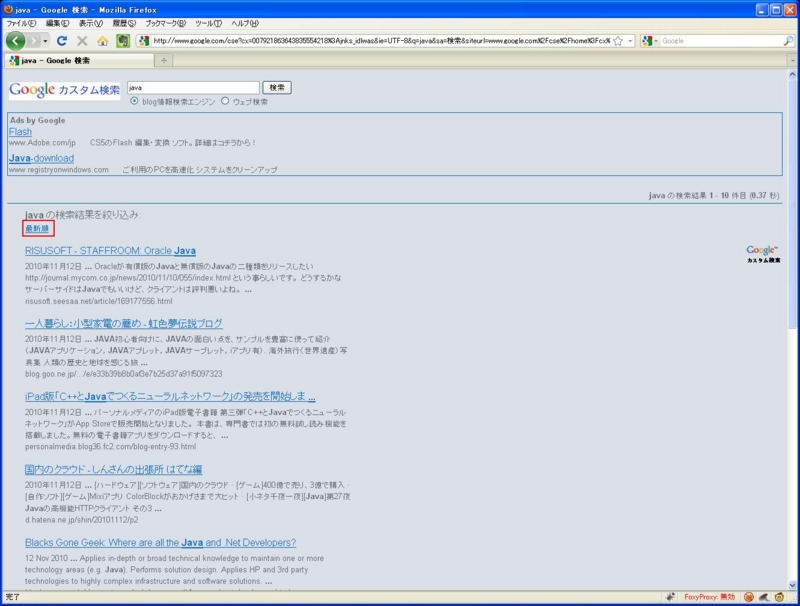Open 'Blacks Gone Geek' result link
Image resolution: width=800 pixels, height=606 pixels.
click(160, 542)
